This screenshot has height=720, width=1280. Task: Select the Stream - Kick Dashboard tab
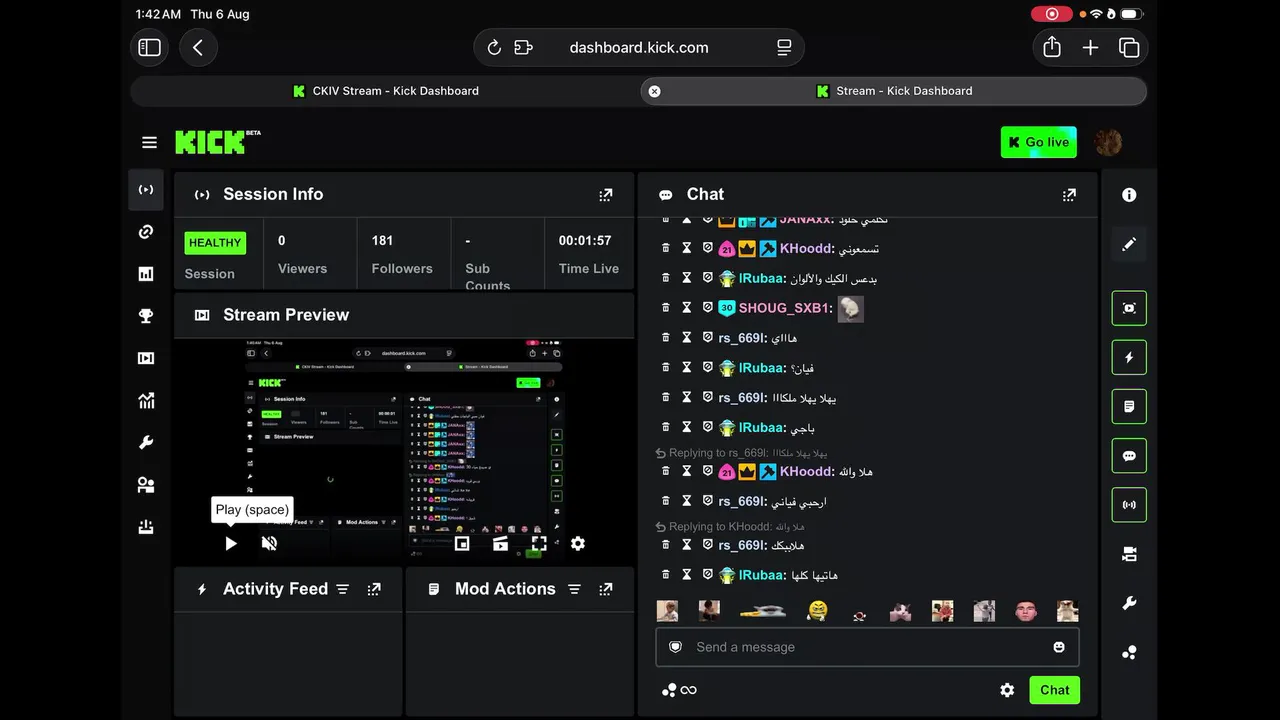(x=894, y=91)
